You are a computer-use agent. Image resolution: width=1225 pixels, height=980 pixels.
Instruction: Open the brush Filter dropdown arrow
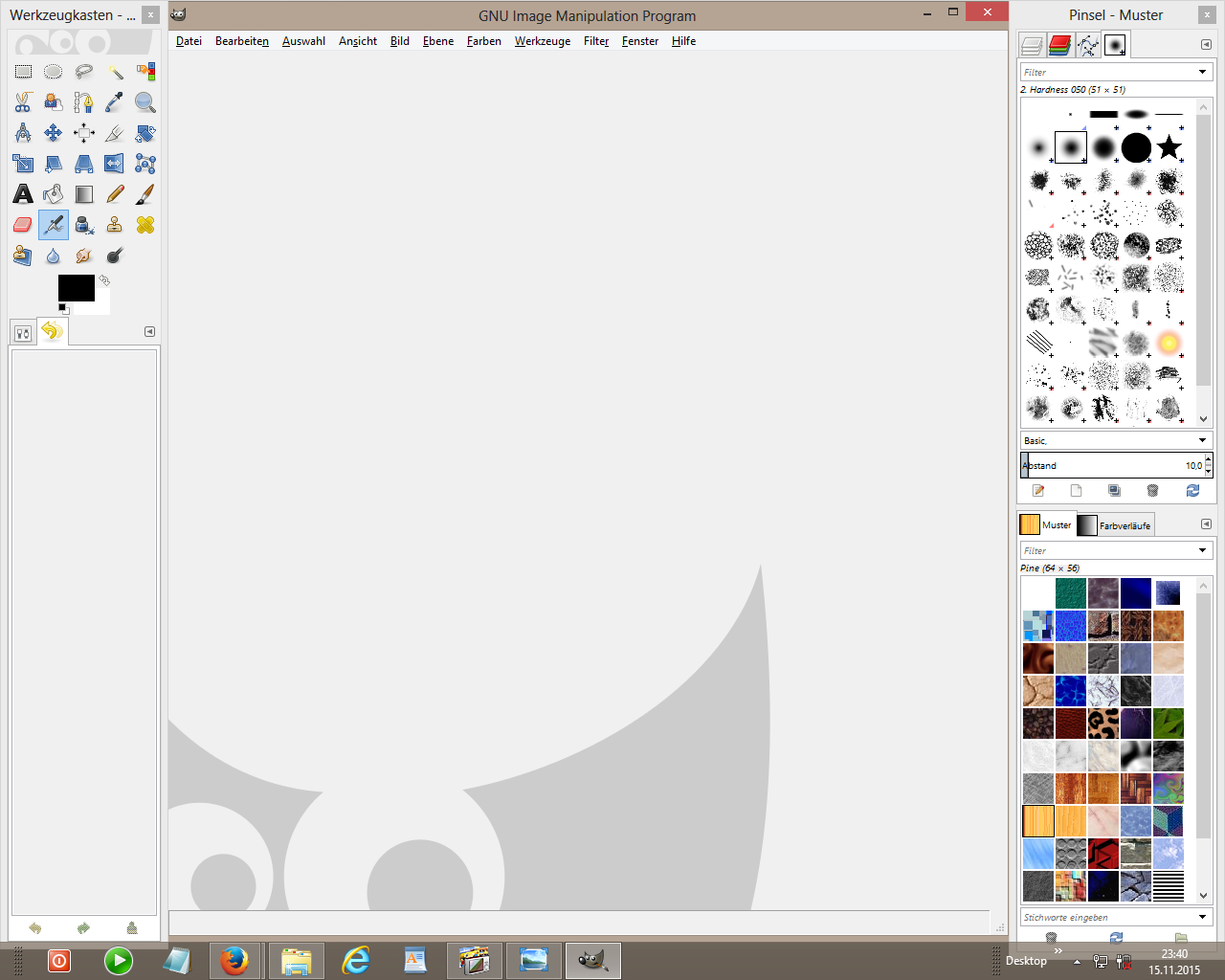pos(1202,72)
